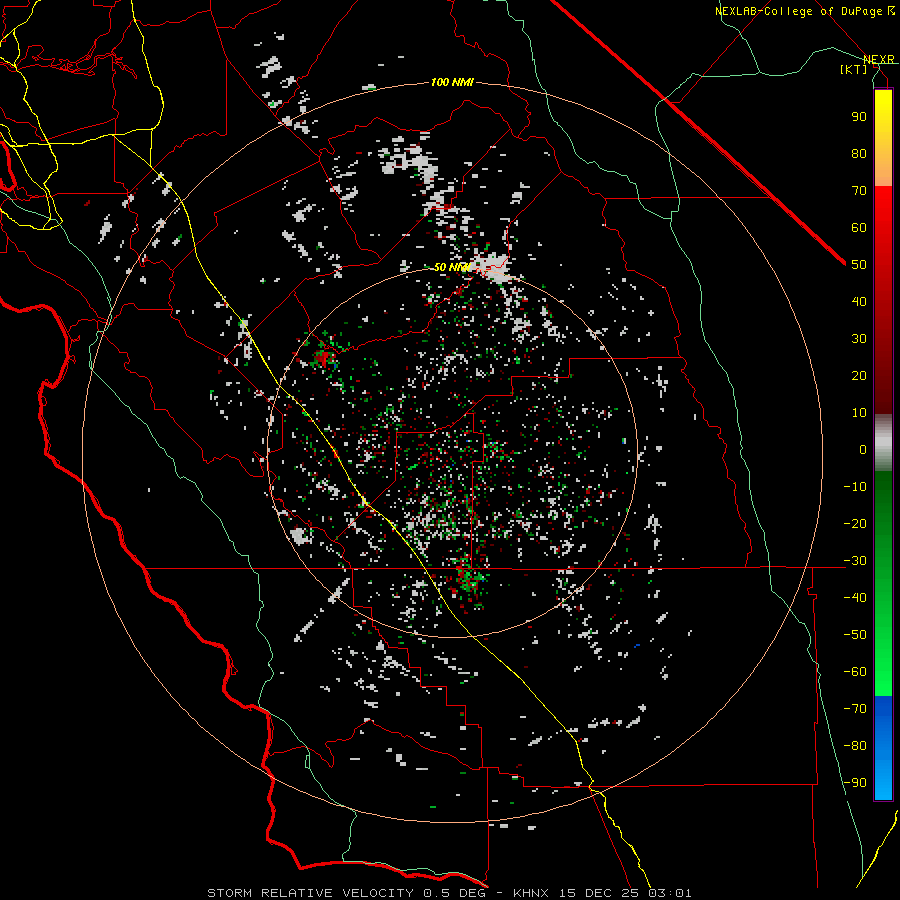The height and width of the screenshot is (900, 900).
Task: Select the 80 value on velocity scale
Action: click(x=859, y=153)
